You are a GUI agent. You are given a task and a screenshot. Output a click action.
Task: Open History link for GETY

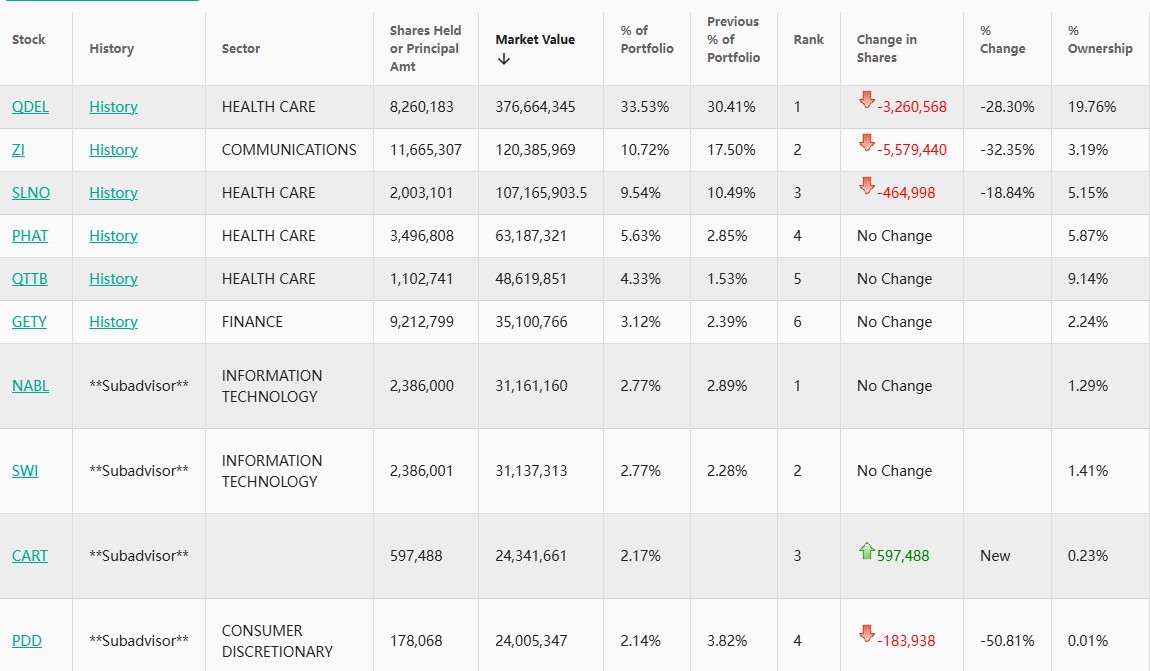tap(113, 322)
